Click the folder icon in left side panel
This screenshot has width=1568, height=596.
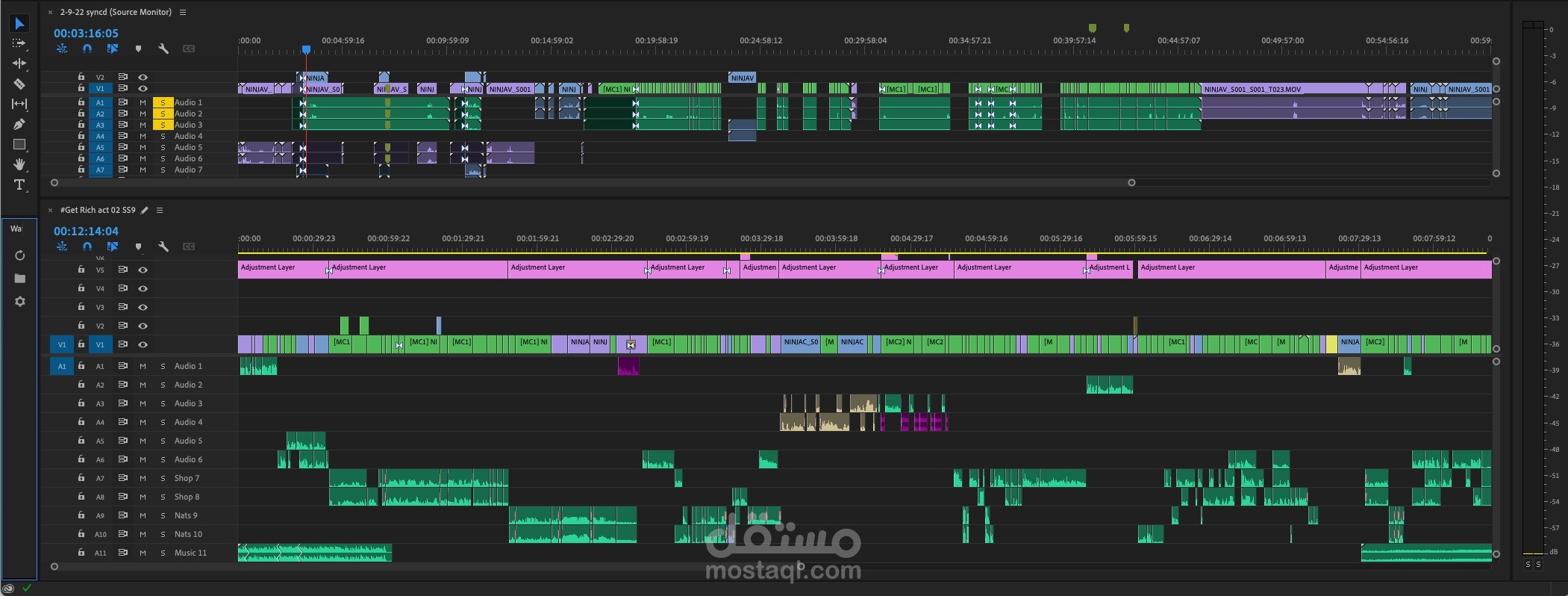click(x=20, y=279)
